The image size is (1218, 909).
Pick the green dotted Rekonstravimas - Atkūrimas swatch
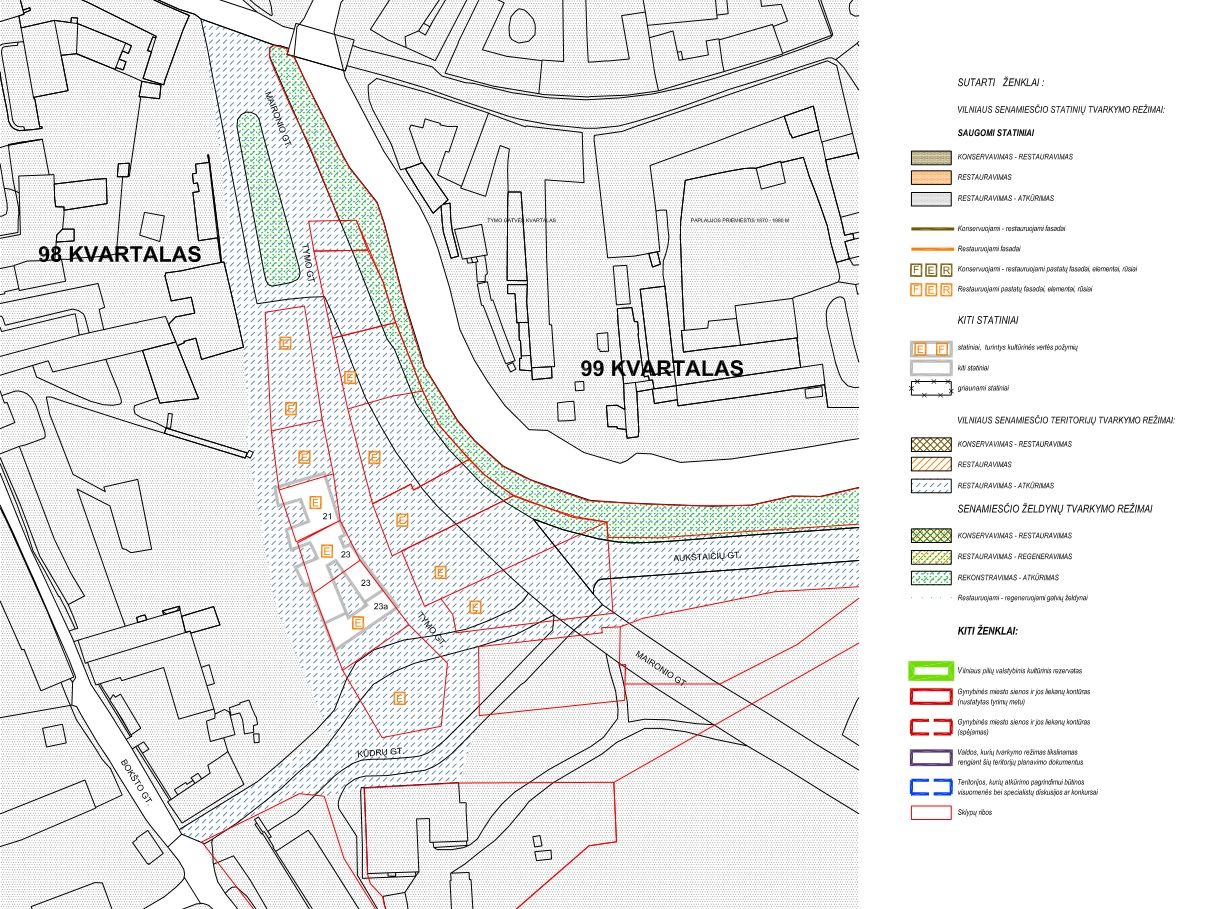point(930,577)
